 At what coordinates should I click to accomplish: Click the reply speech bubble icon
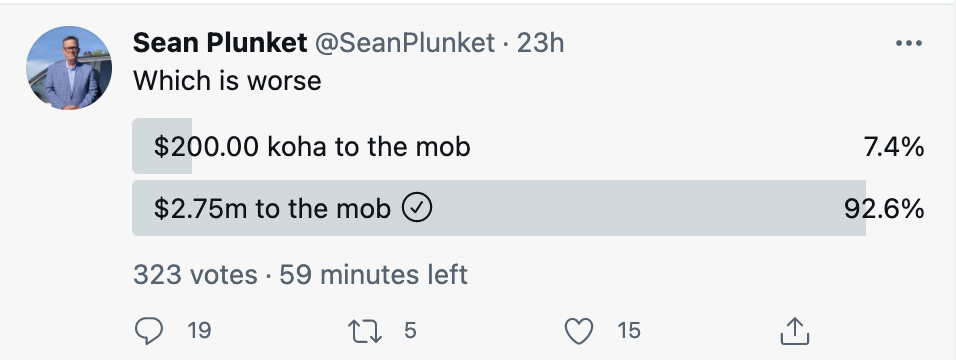tap(148, 331)
